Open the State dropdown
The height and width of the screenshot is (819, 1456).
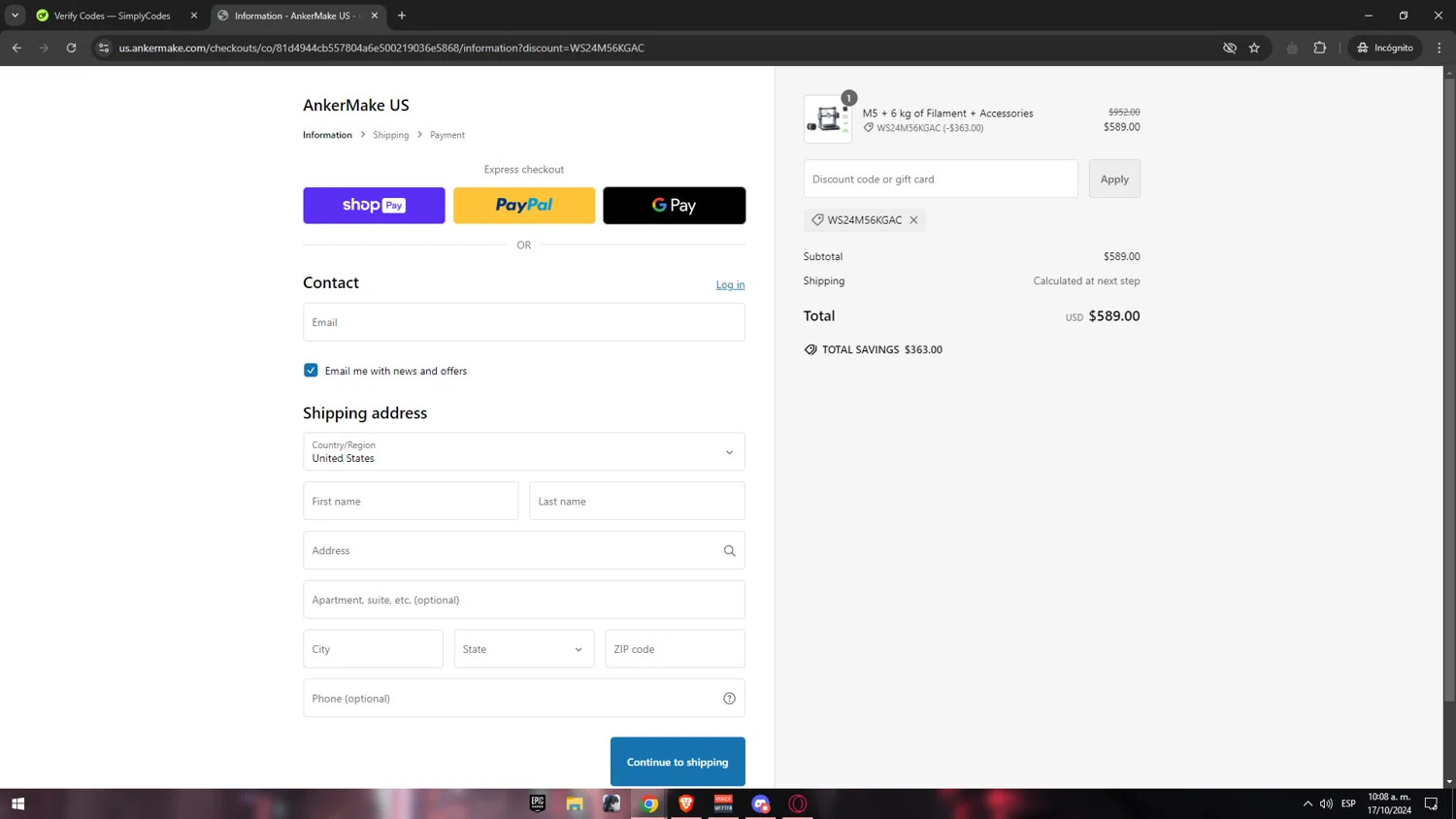[524, 649]
